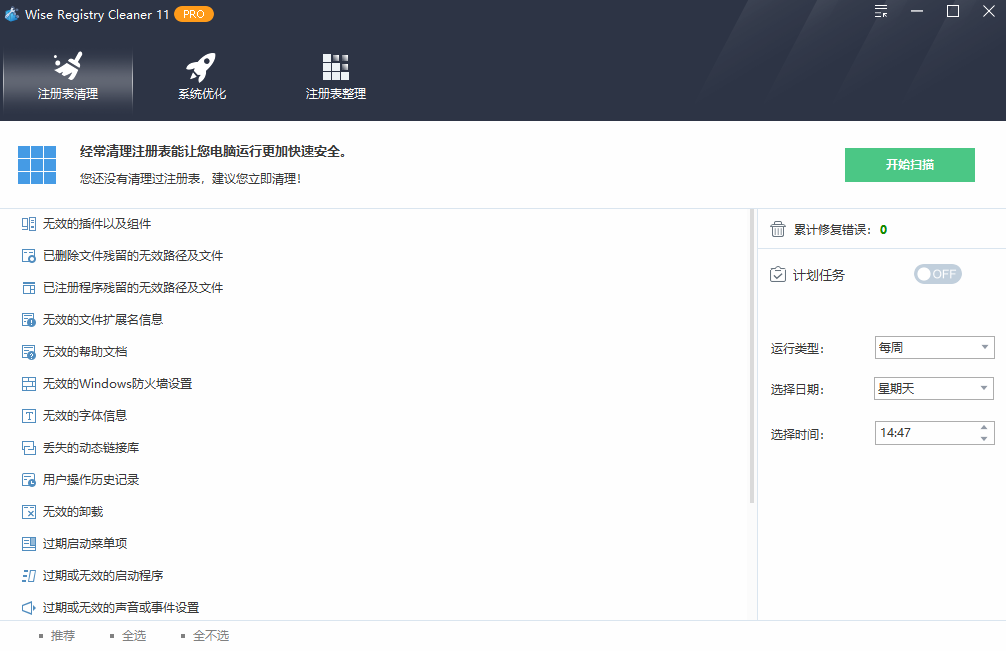Click the 丢失的动态链接库 icon
Viewport: 1006px width, 651px height.
pos(27,447)
